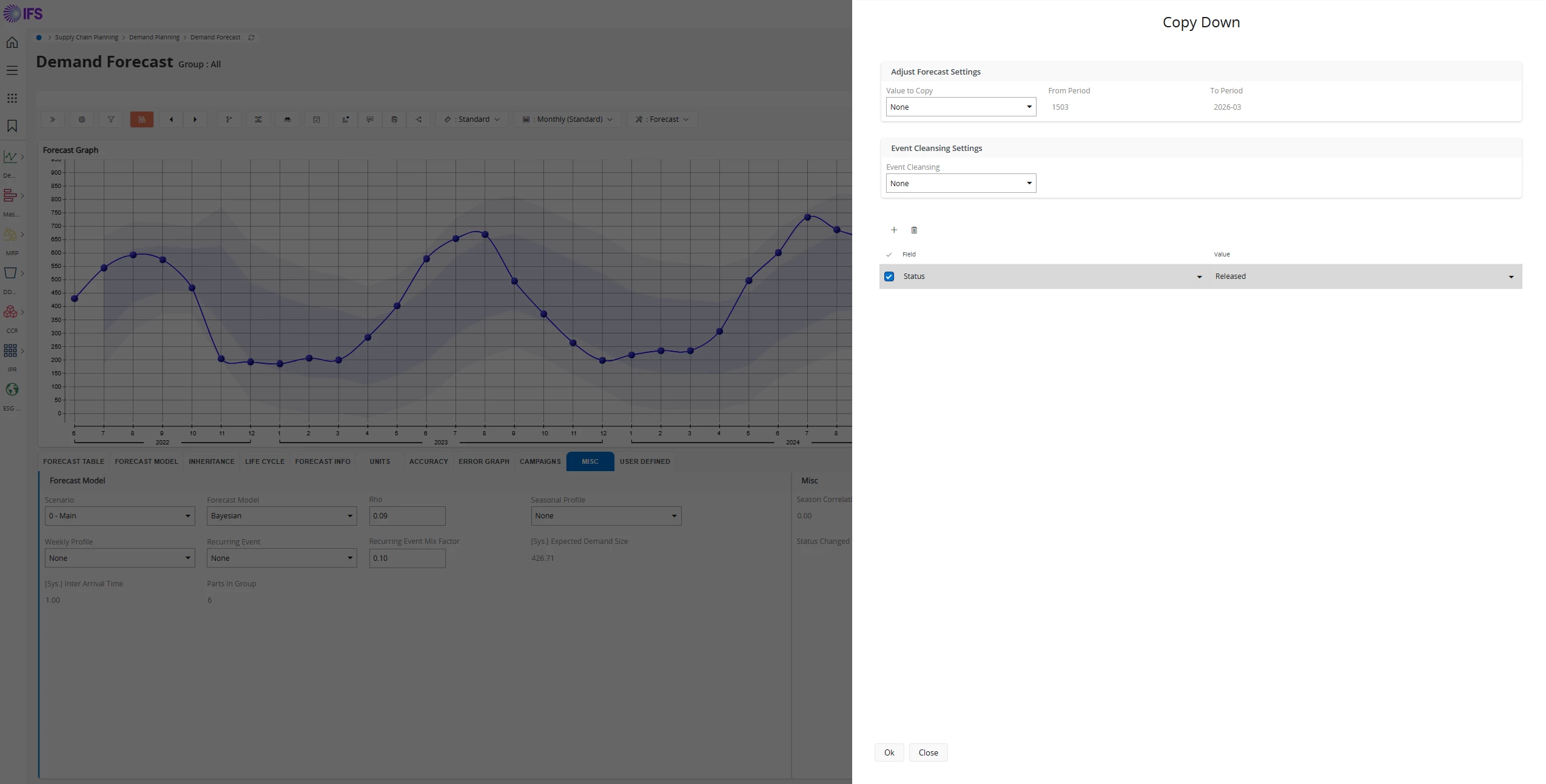Click the From Period value 1503
Screen dimensions: 1546x784
click(1060, 107)
